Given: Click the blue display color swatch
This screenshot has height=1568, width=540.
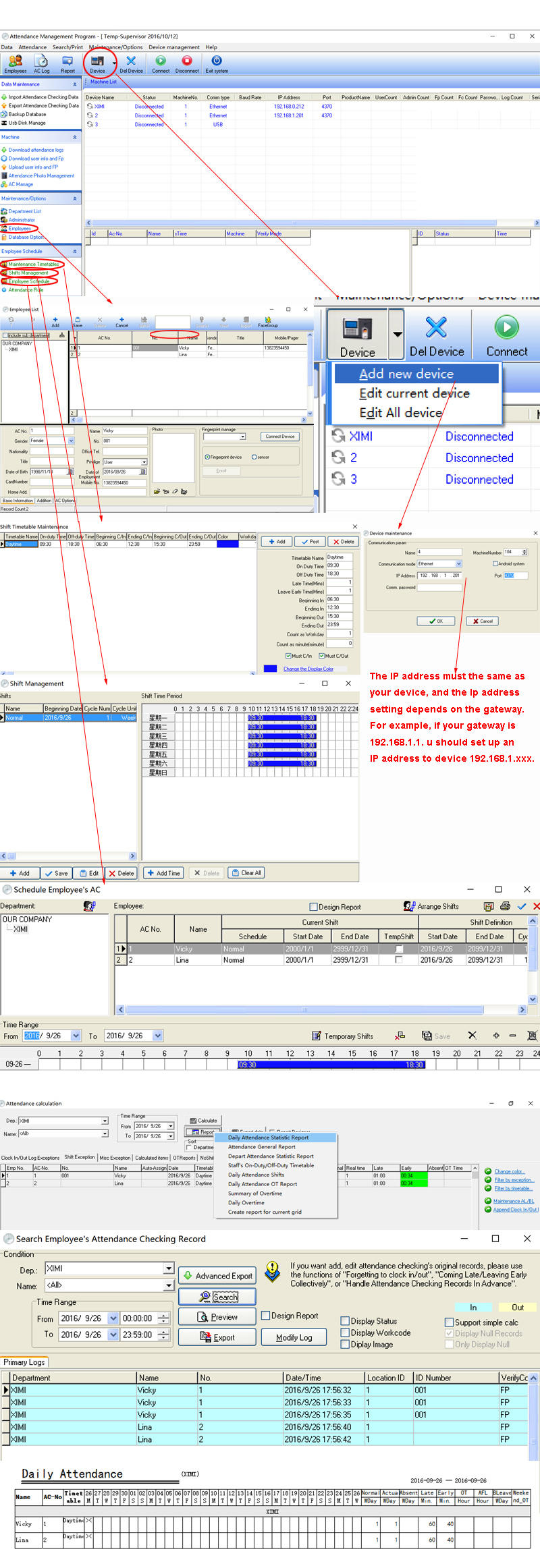Looking at the screenshot, I should point(270,669).
